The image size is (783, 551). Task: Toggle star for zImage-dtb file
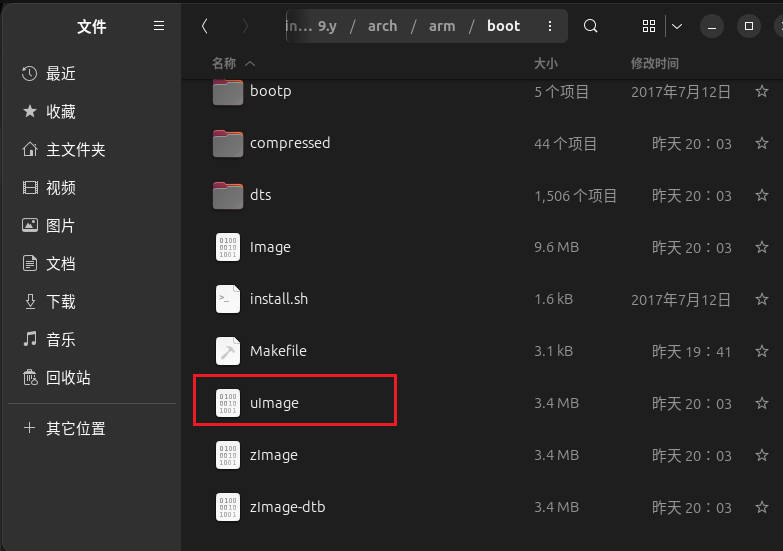pos(762,507)
